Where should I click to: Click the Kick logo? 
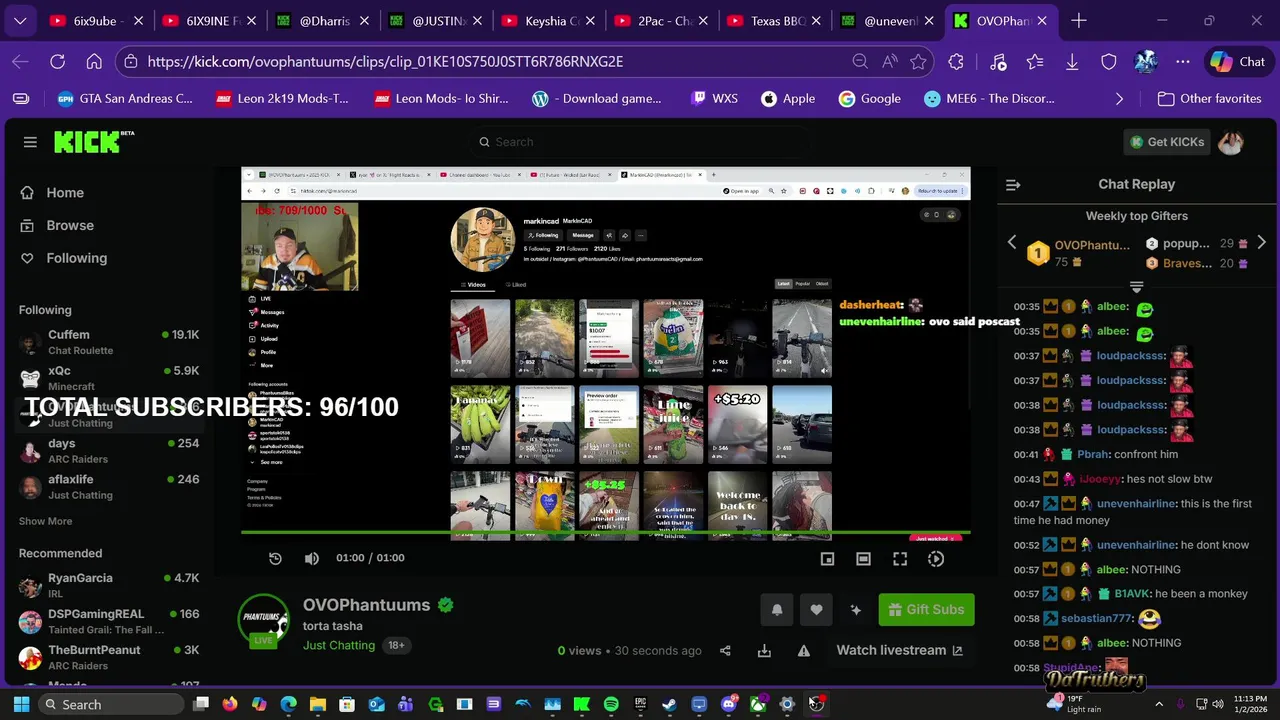point(94,142)
